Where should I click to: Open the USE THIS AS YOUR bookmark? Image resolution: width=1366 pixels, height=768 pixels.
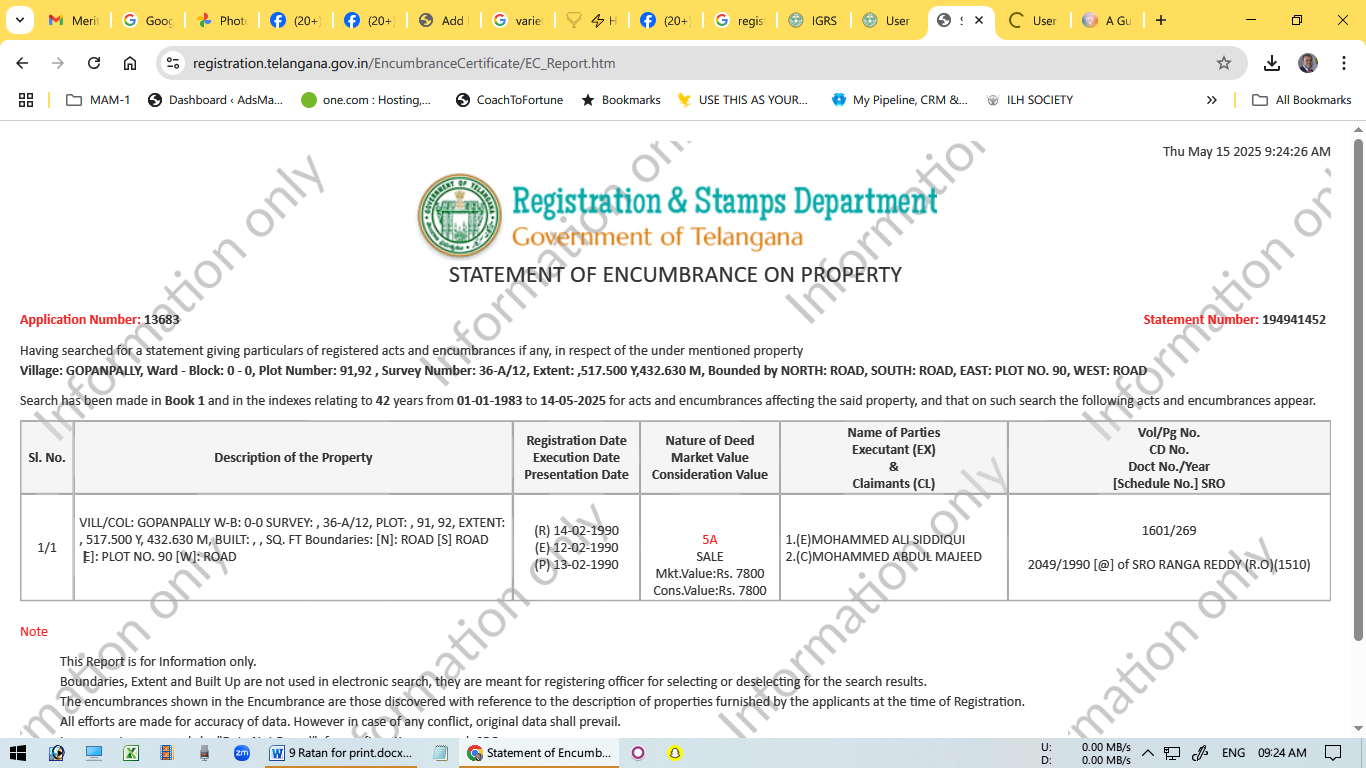pos(743,100)
